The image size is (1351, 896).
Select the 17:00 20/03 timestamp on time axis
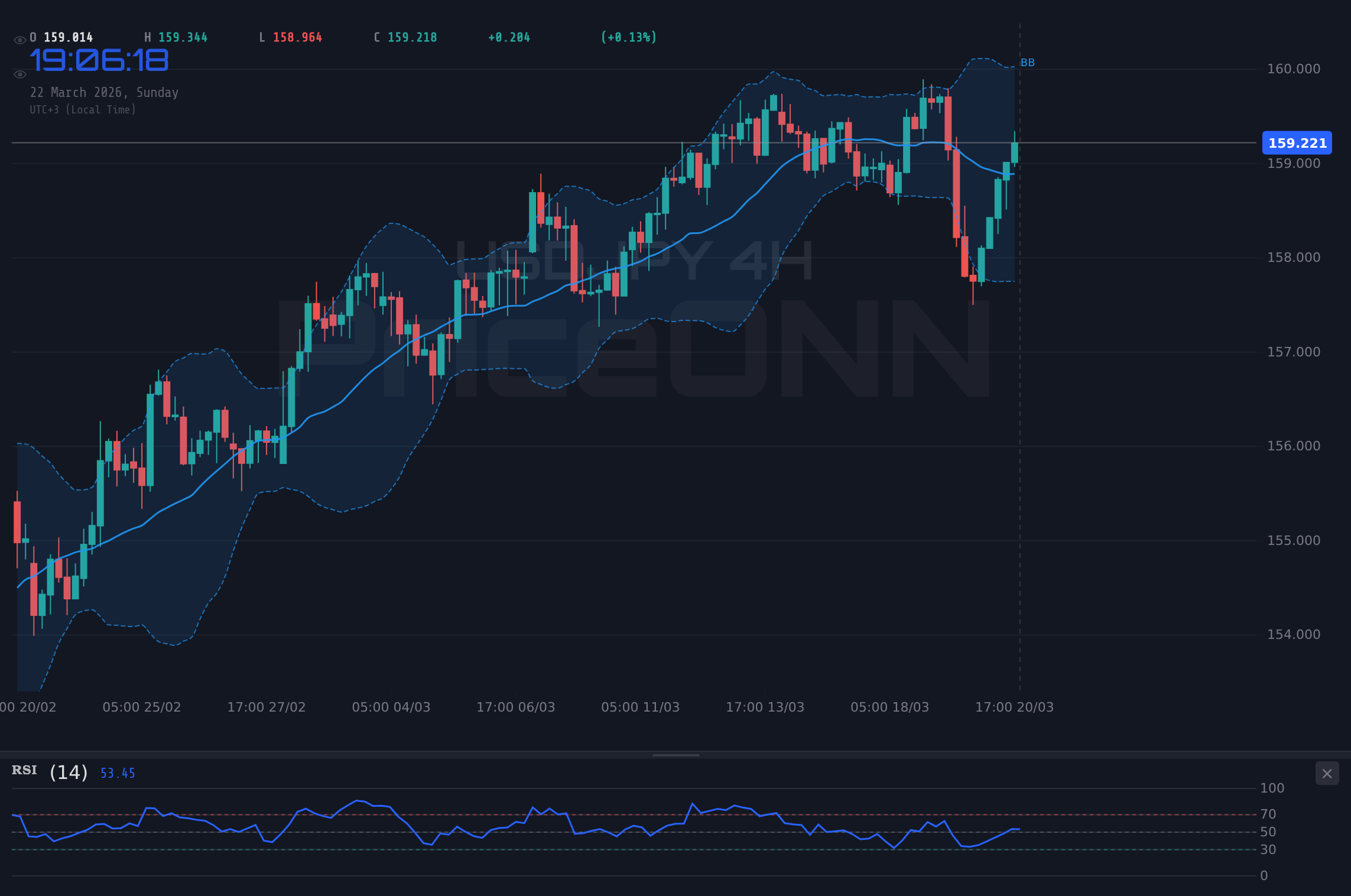point(1014,707)
